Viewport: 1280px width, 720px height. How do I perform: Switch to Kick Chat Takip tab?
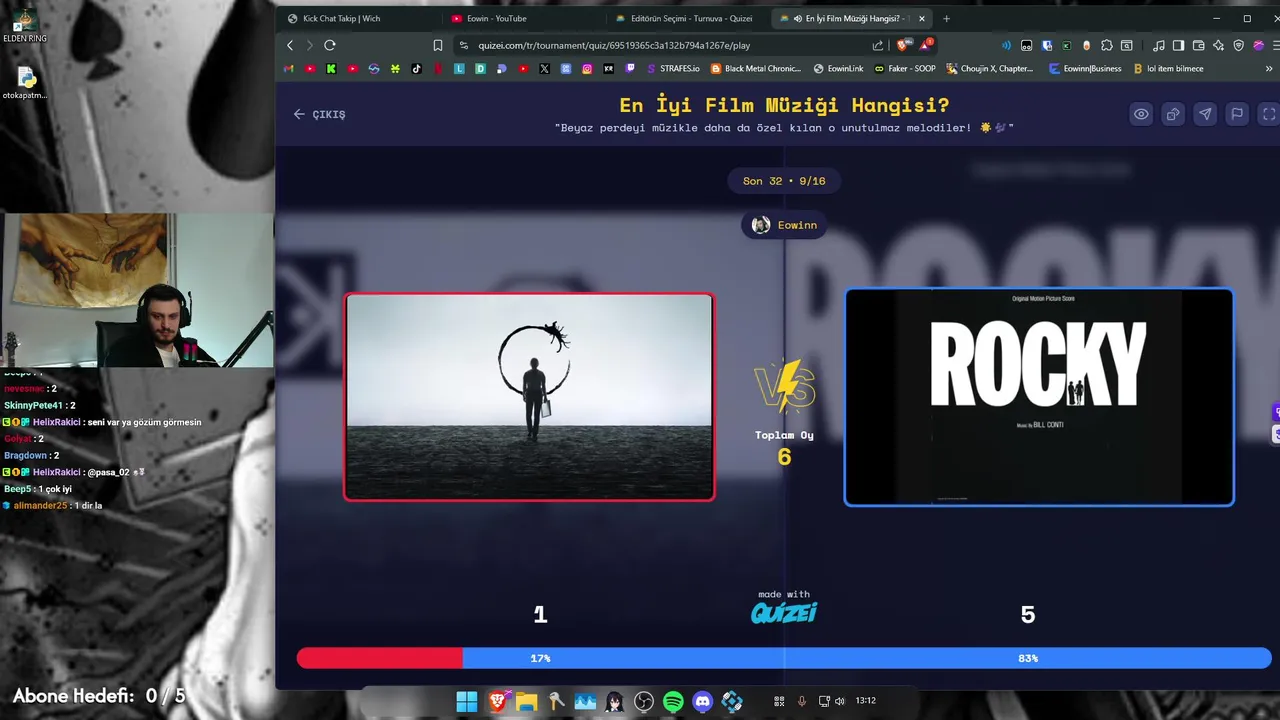[342, 18]
